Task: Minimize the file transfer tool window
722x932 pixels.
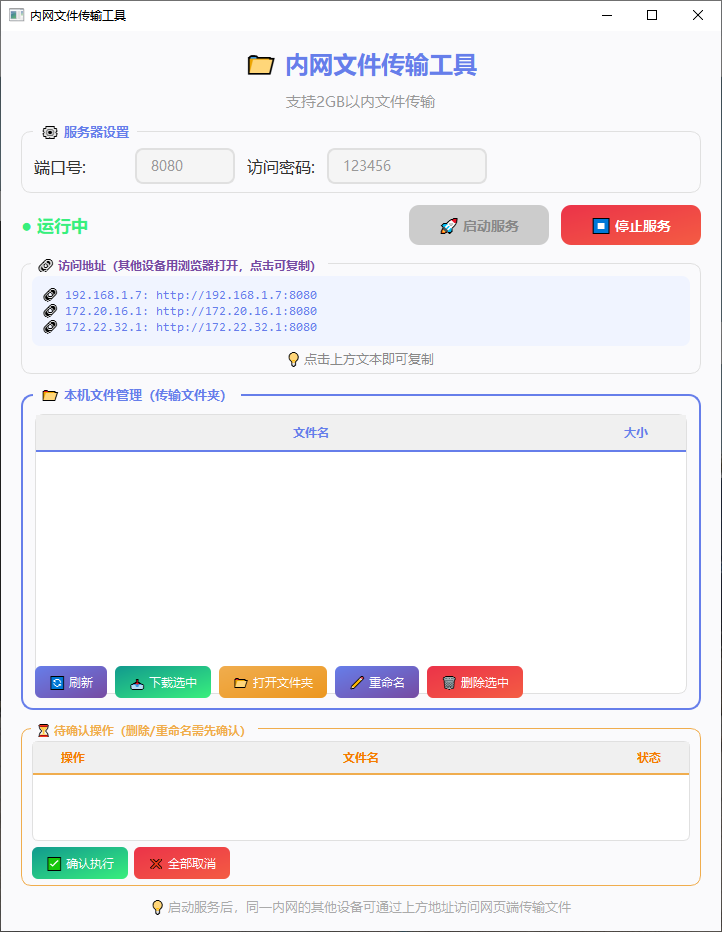Action: [x=607, y=15]
